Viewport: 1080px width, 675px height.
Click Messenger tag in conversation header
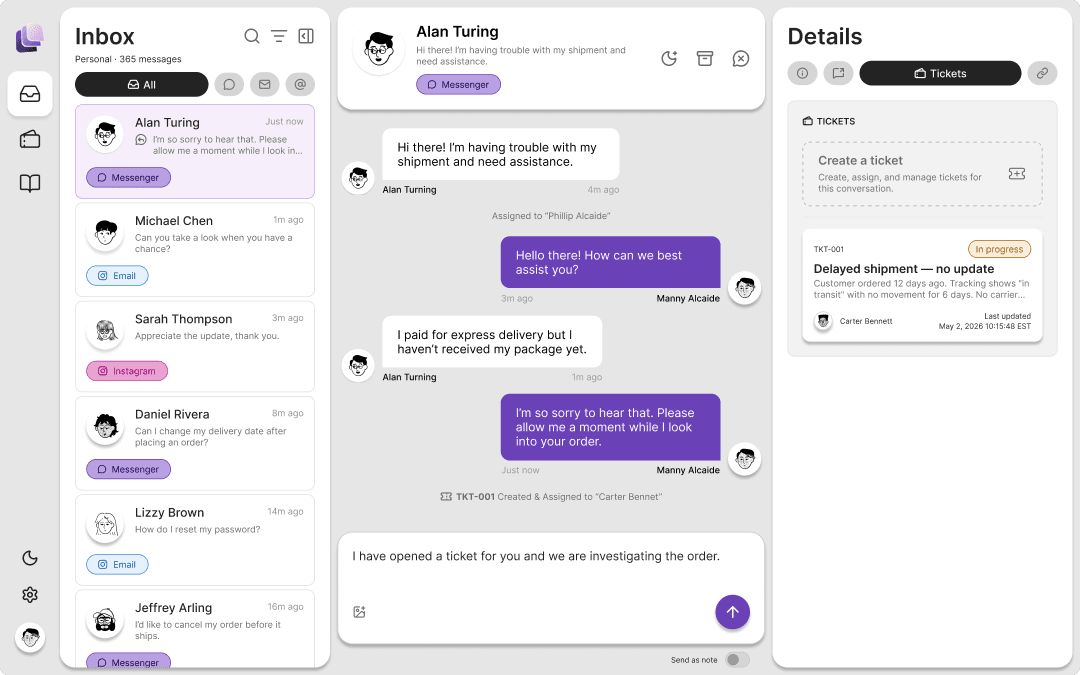[458, 84]
